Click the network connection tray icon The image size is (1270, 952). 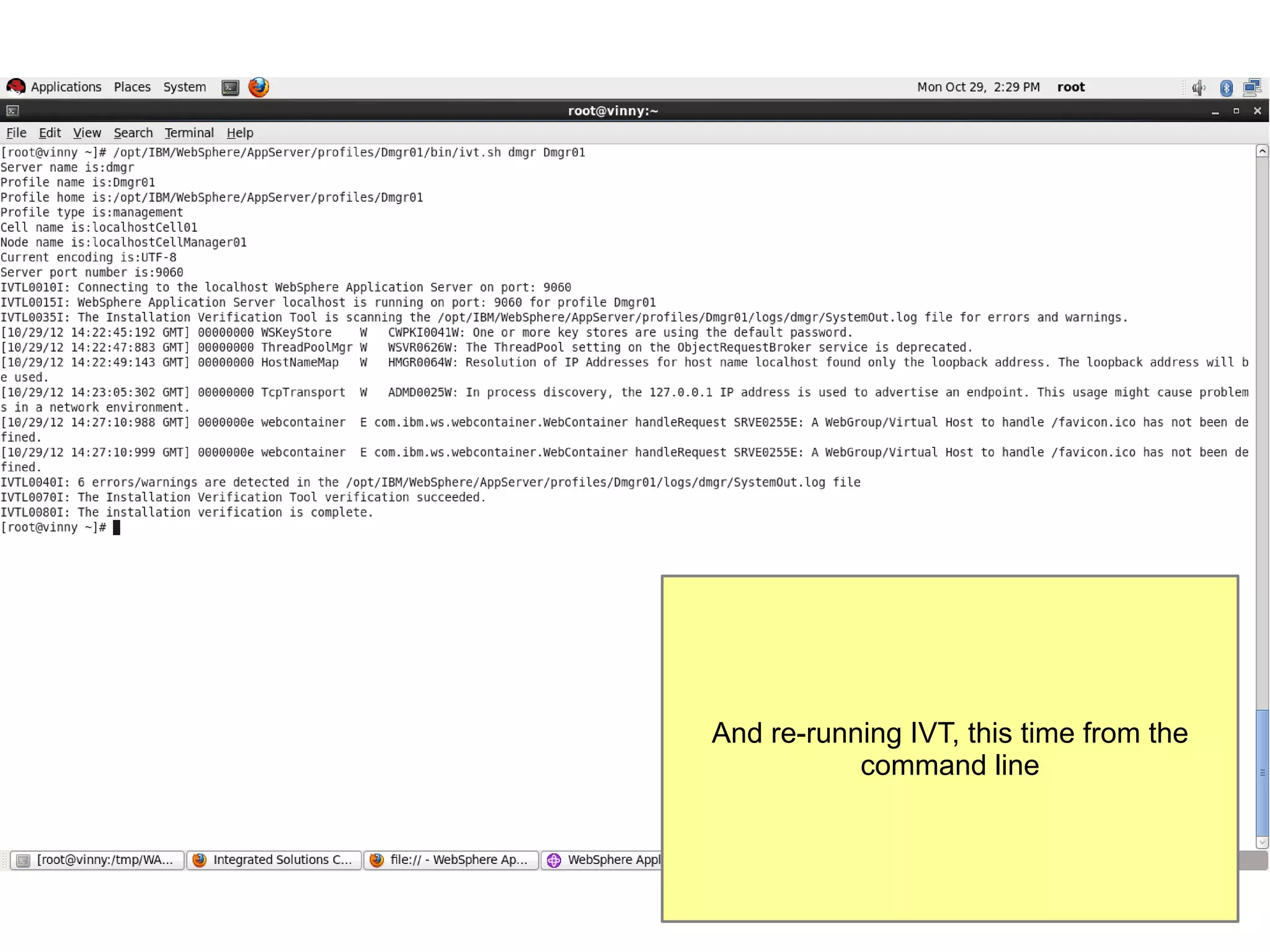[x=1252, y=87]
